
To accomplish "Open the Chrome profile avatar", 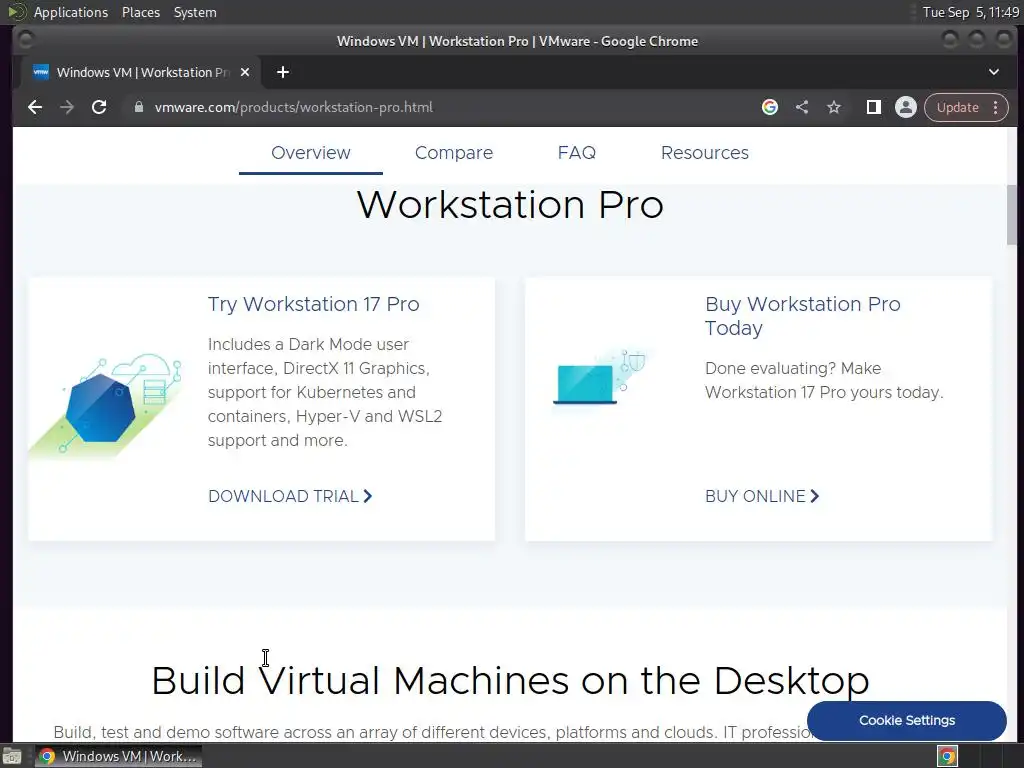I will (x=906, y=107).
